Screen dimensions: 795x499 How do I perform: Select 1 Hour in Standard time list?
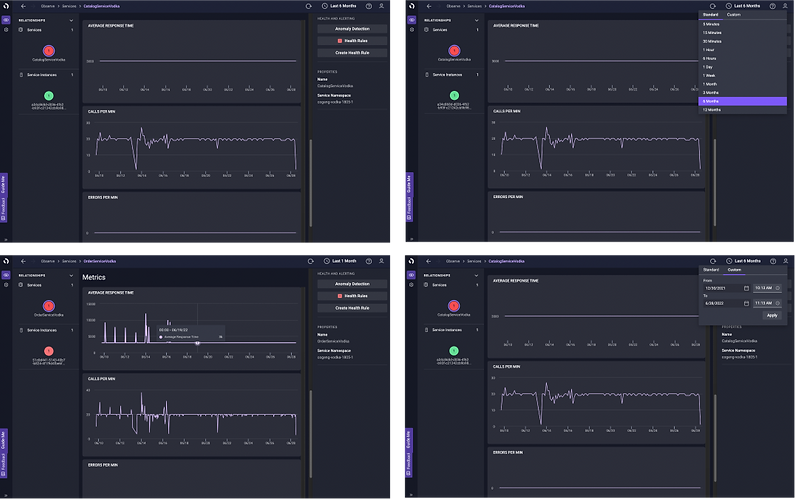[742, 50]
